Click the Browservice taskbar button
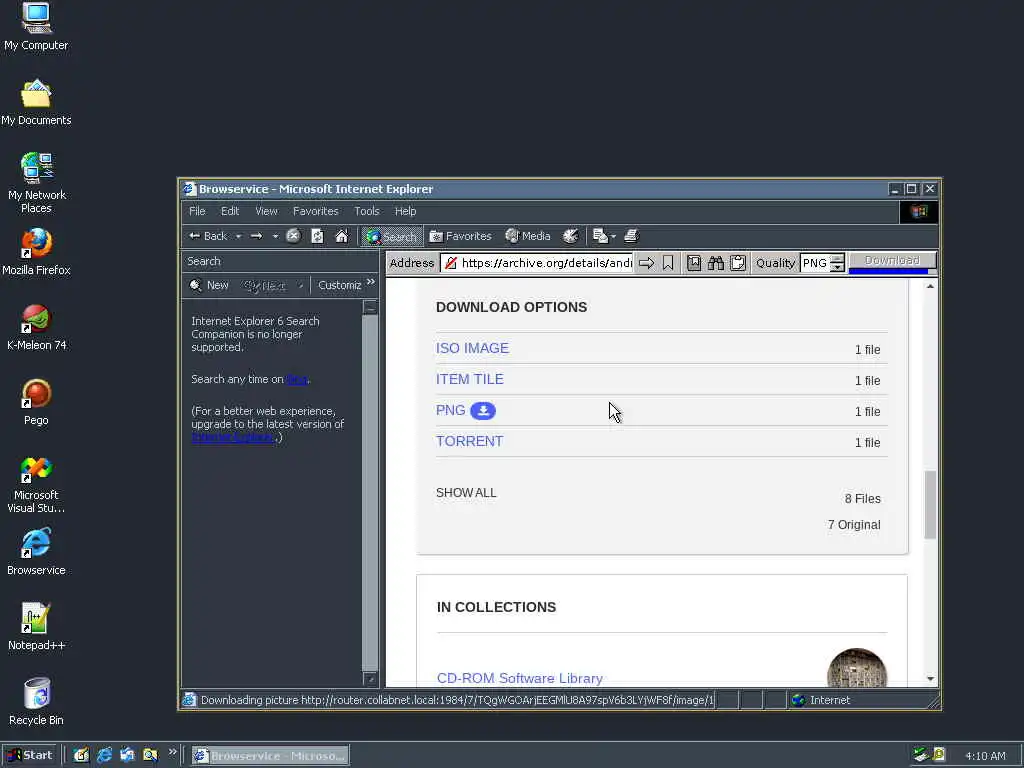The width and height of the screenshot is (1024, 768). tap(270, 756)
